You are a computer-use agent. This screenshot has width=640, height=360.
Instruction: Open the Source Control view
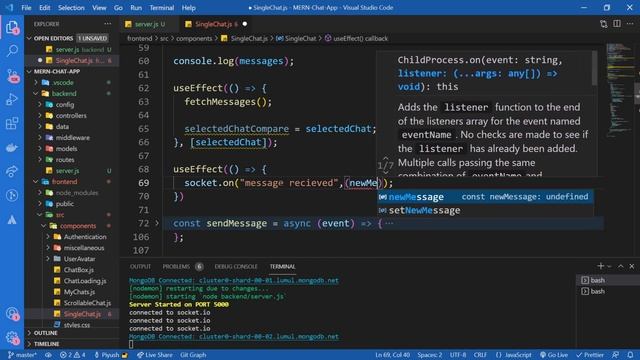12,75
